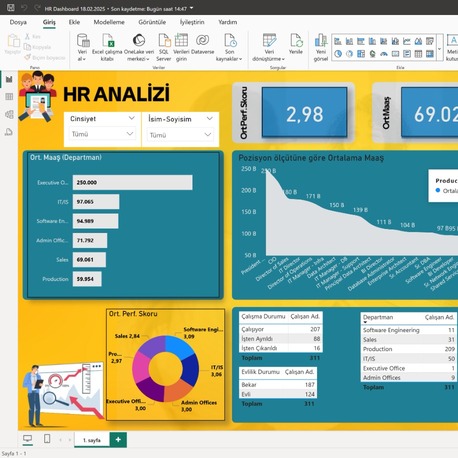Image resolution: width=458 pixels, height=458 pixels.
Task: Click 'İşten Ayrıldı' row in table
Action: 281,339
